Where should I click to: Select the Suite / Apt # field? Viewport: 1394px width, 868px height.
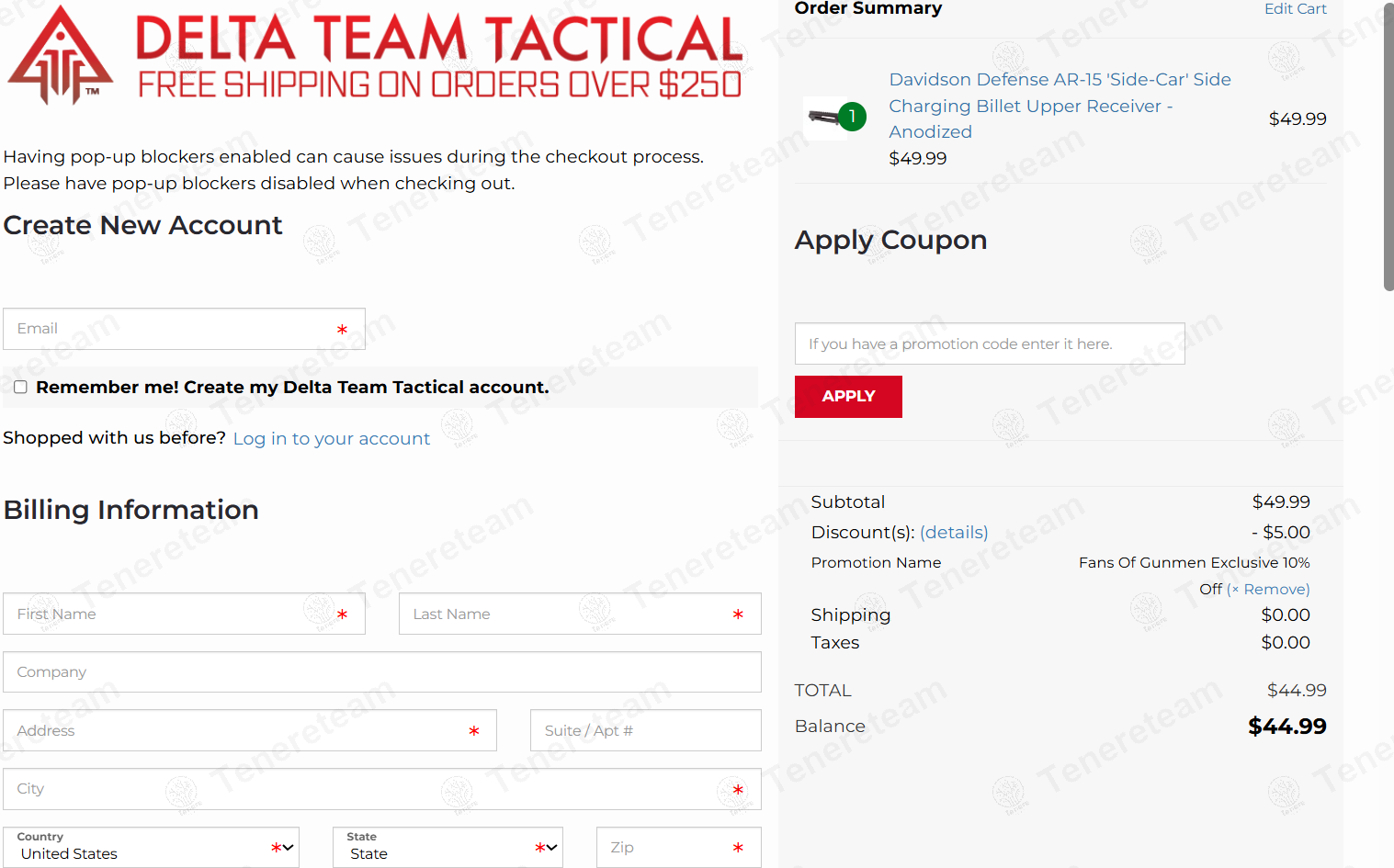[645, 731]
